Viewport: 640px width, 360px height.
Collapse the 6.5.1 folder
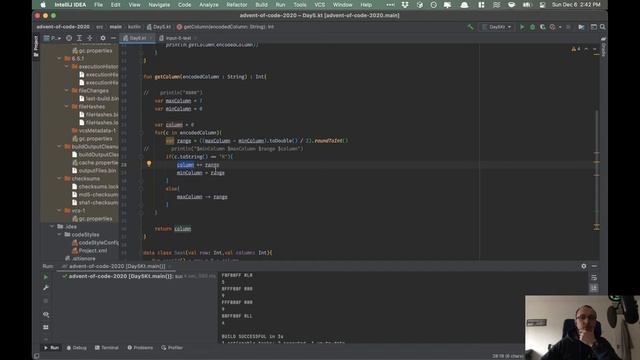60,58
